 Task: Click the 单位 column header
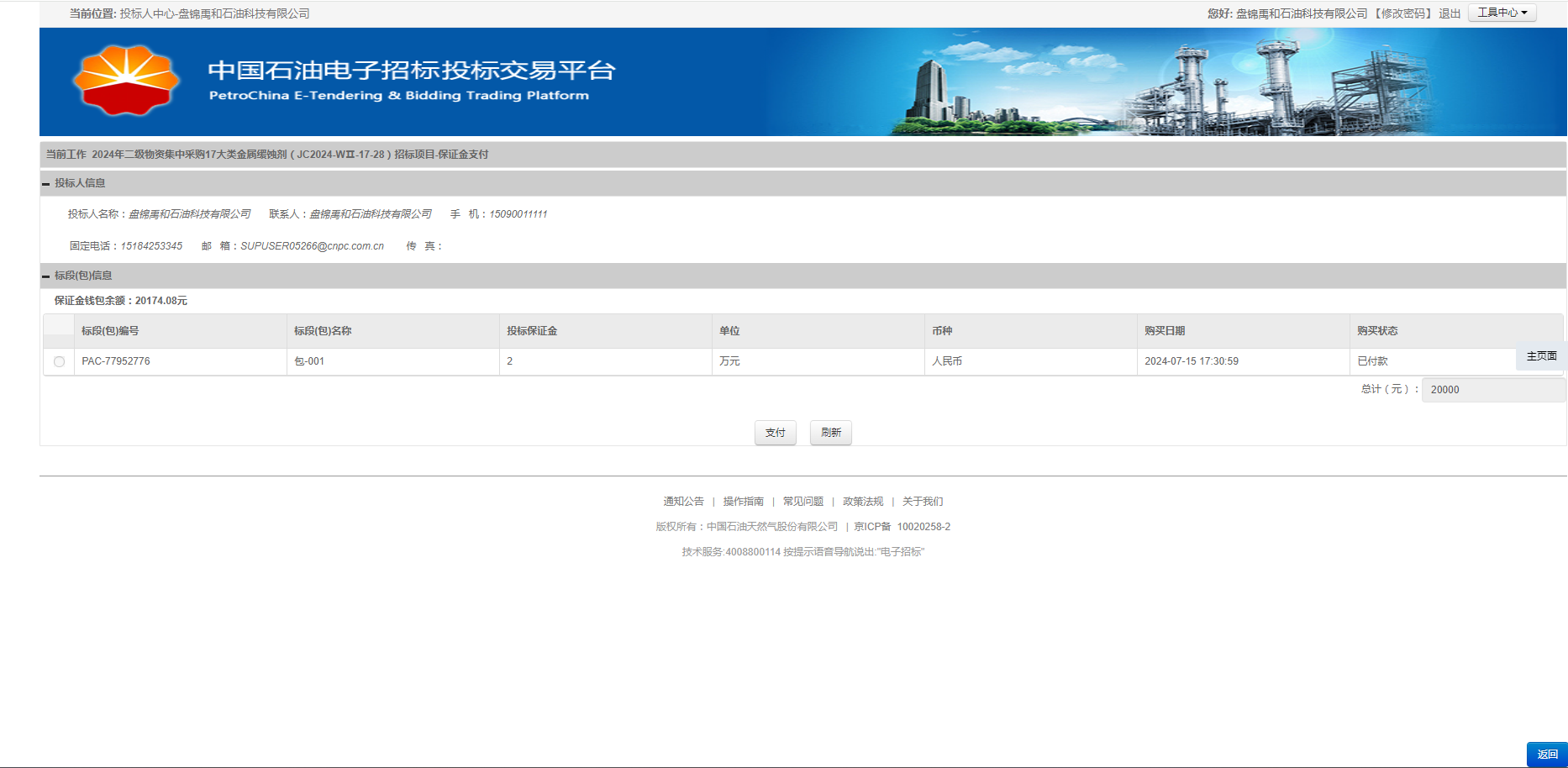tap(818, 331)
